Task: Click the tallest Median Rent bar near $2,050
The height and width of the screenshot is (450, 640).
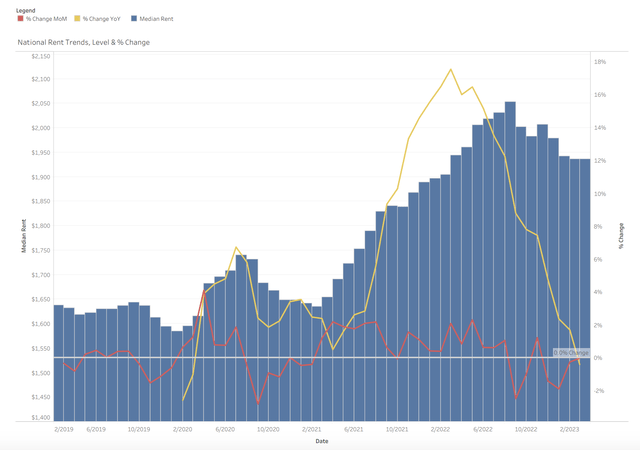Action: pyautogui.click(x=510, y=261)
